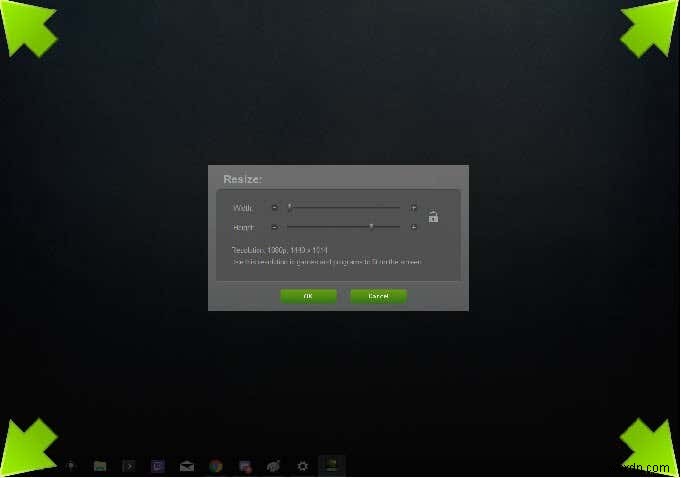Launch Chrome from the taskbar
681x478 pixels.
tap(216, 466)
